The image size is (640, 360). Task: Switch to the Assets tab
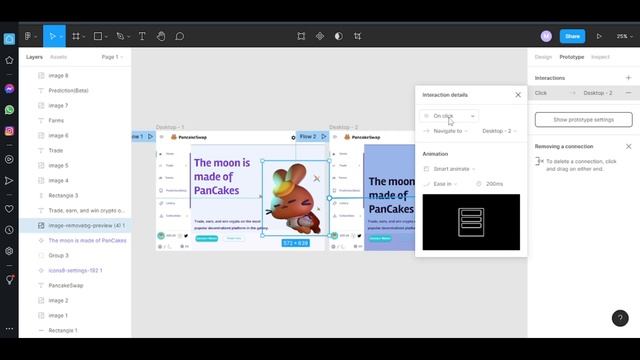click(x=58, y=57)
